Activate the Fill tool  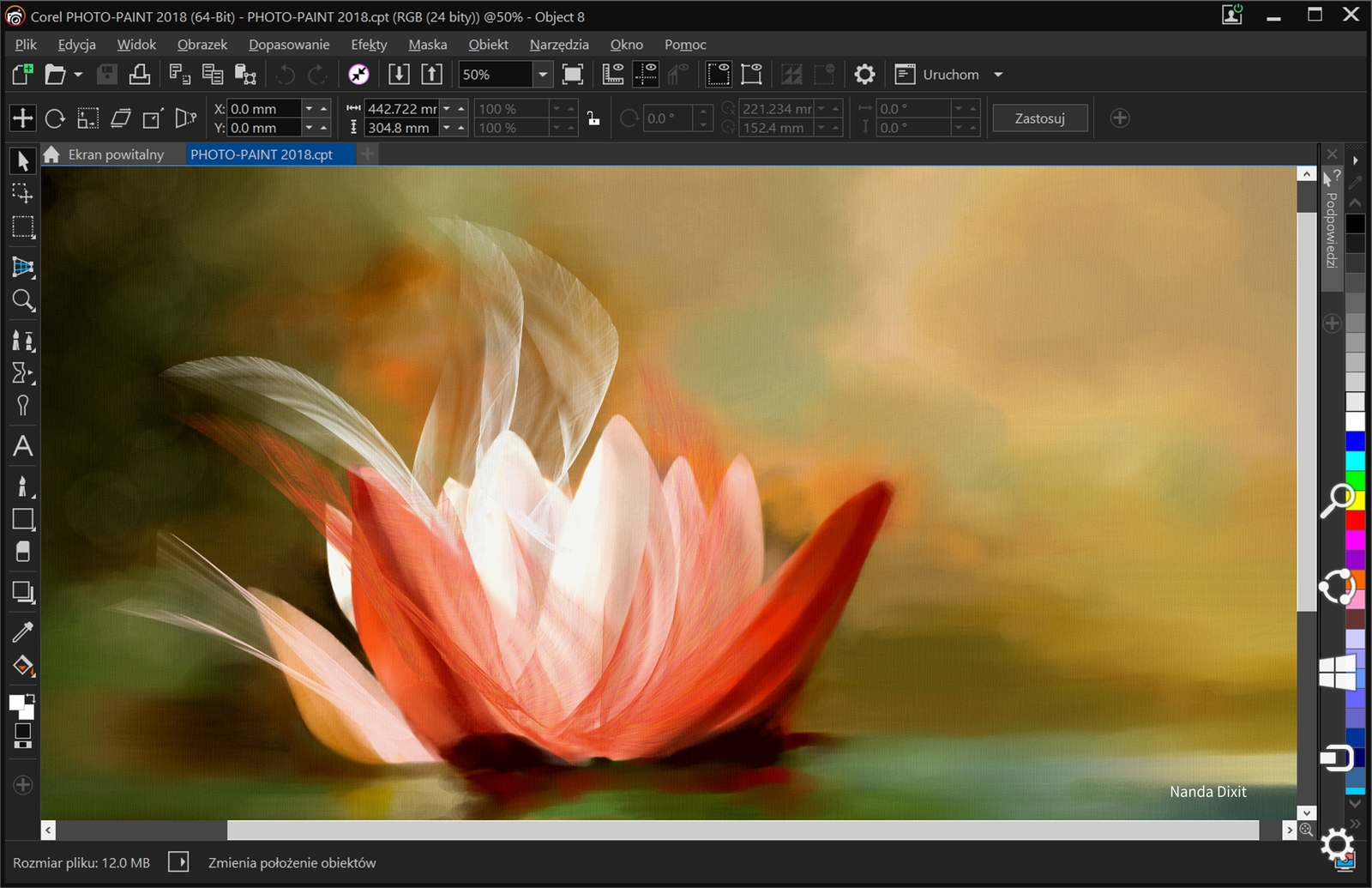coord(22,666)
